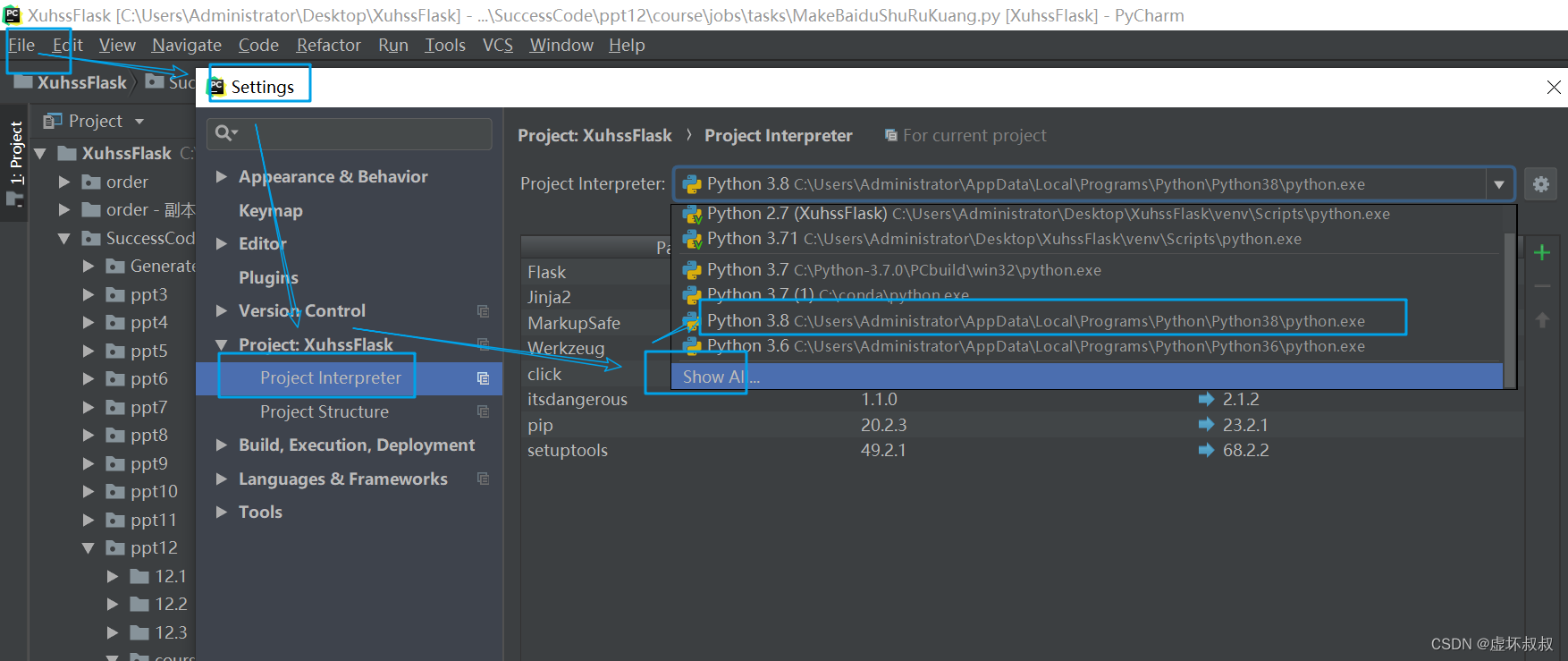Select Project Structure in settings tree
Viewport: 1568px width, 661px height.
(325, 411)
